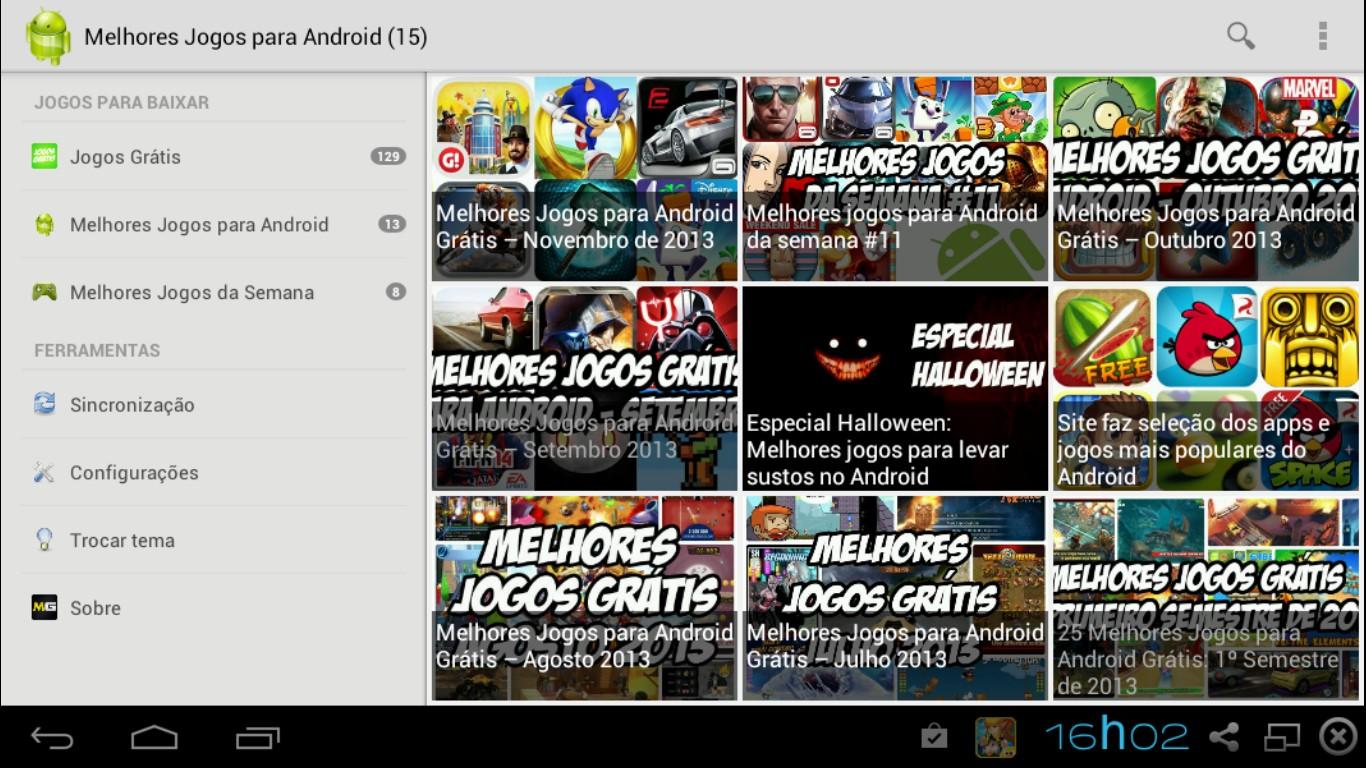Click the title Melhores Jogos para Android (15)
Image resolution: width=1366 pixels, height=768 pixels.
256,37
